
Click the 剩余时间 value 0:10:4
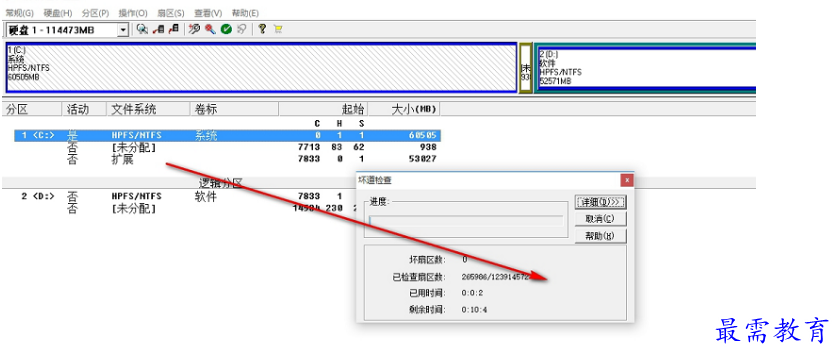[x=476, y=310]
